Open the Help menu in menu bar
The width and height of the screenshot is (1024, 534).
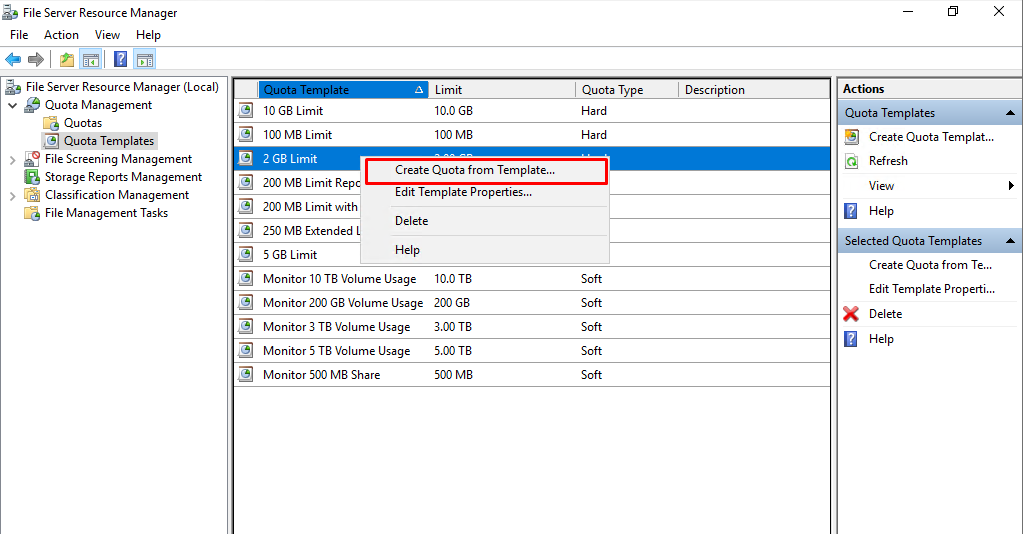coord(148,35)
